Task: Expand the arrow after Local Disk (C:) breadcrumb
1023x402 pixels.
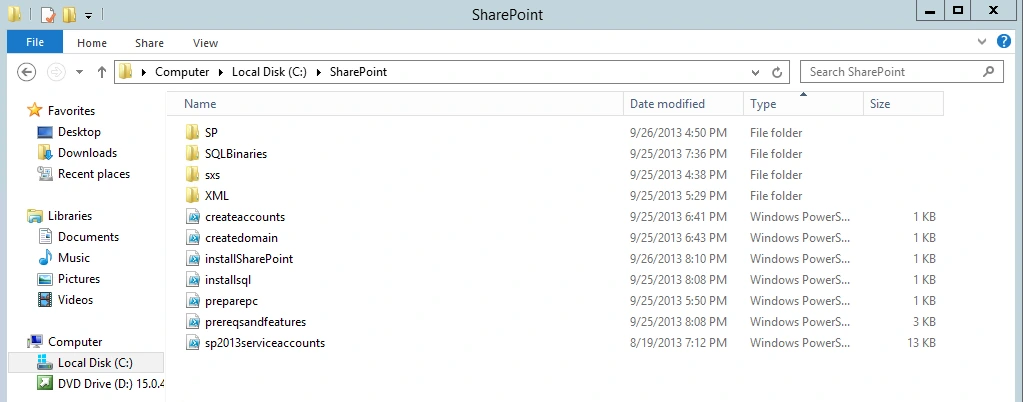Action: click(318, 72)
